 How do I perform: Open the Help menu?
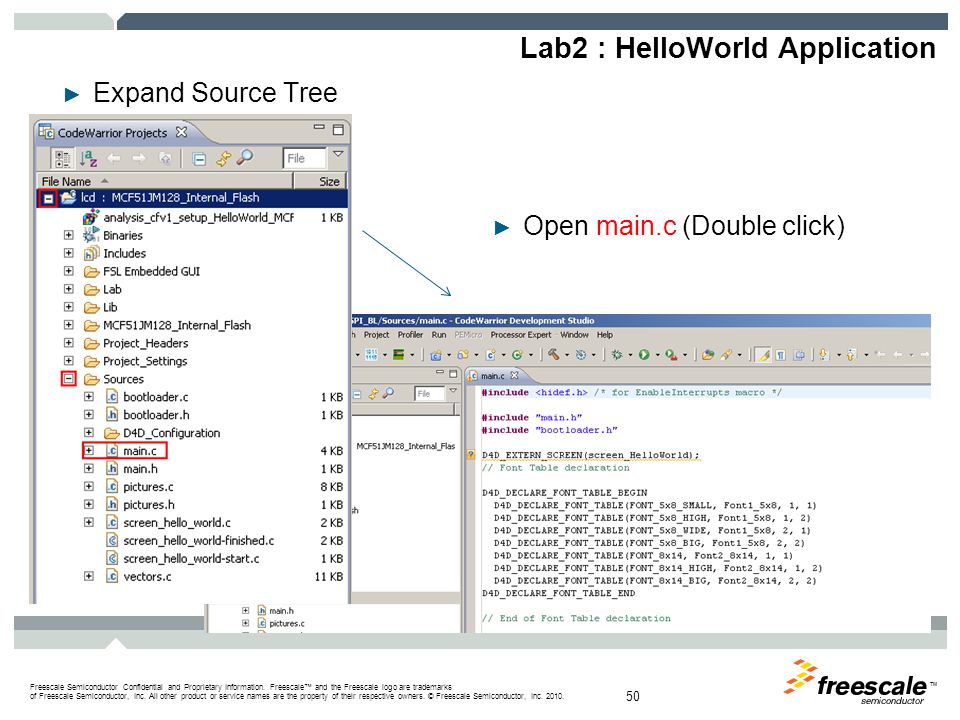[x=605, y=335]
